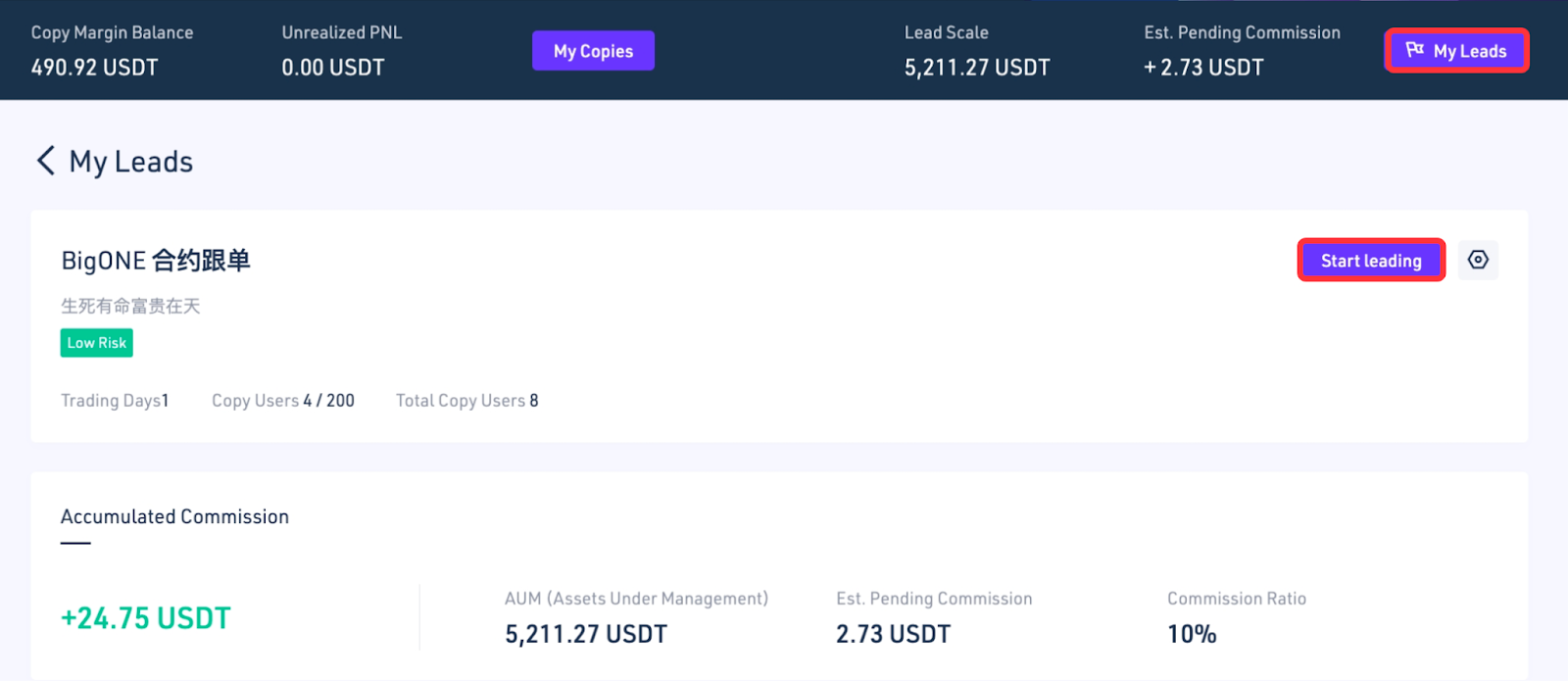Click the Lead Scale 5,211.27 USDT value
The width and height of the screenshot is (1568, 681).
click(x=976, y=68)
